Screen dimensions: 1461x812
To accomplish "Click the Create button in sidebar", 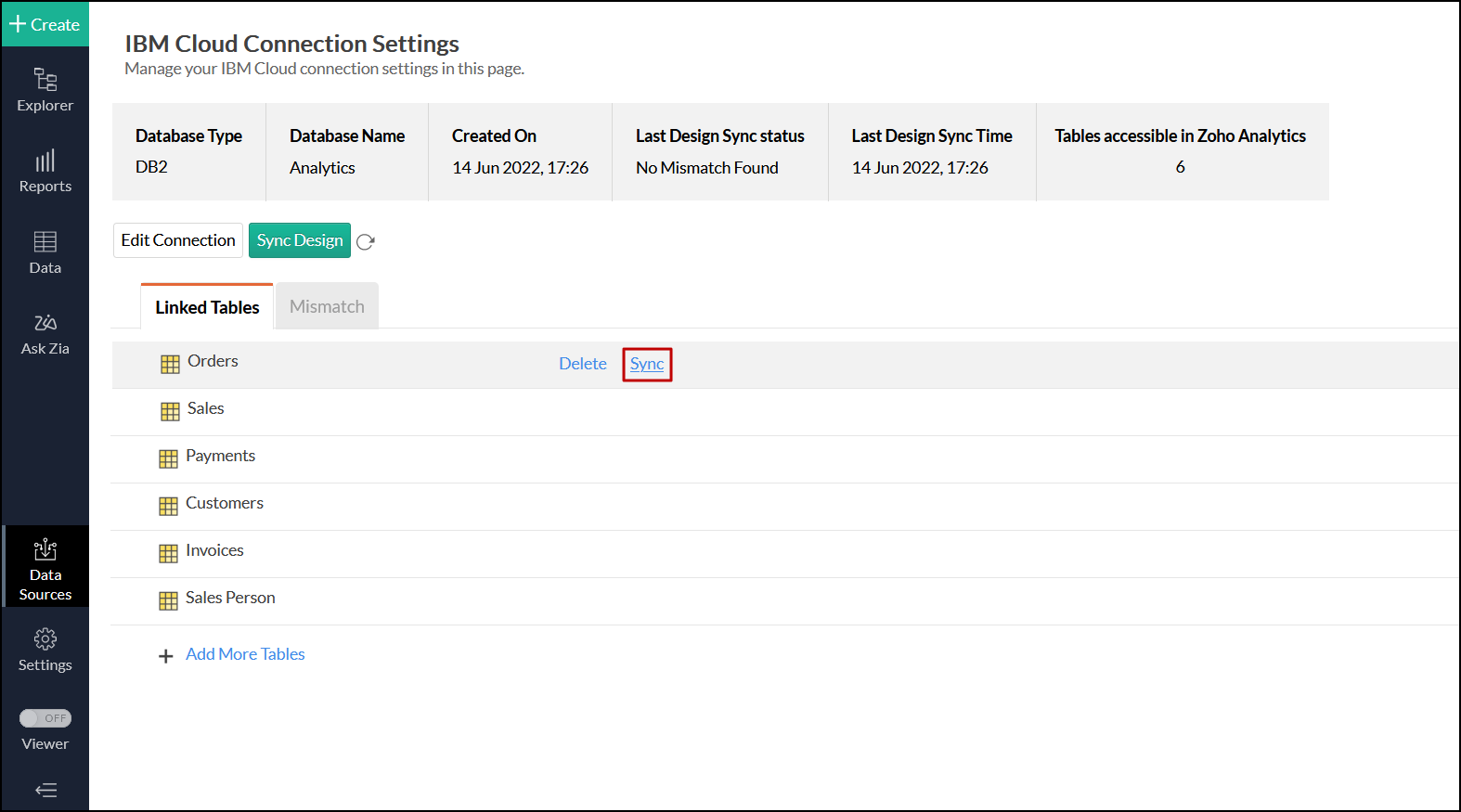I will click(x=45, y=24).
